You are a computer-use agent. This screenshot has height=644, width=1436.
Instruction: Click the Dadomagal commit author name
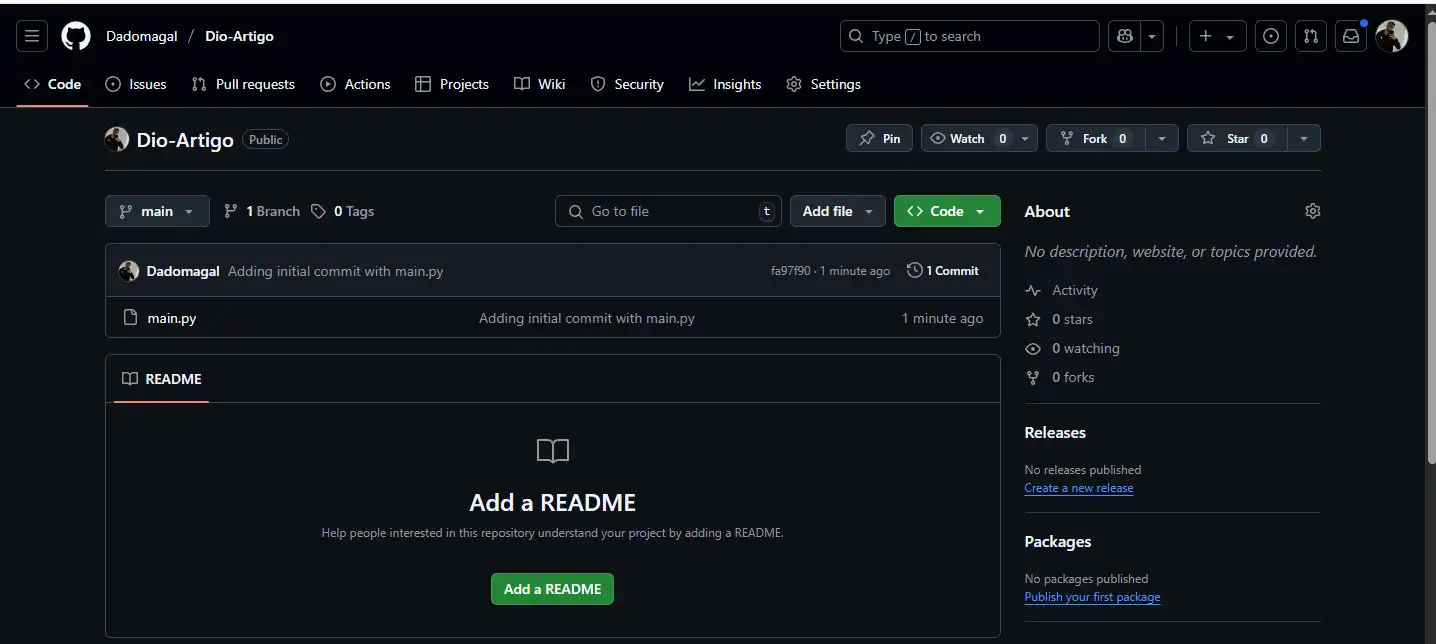click(x=183, y=271)
